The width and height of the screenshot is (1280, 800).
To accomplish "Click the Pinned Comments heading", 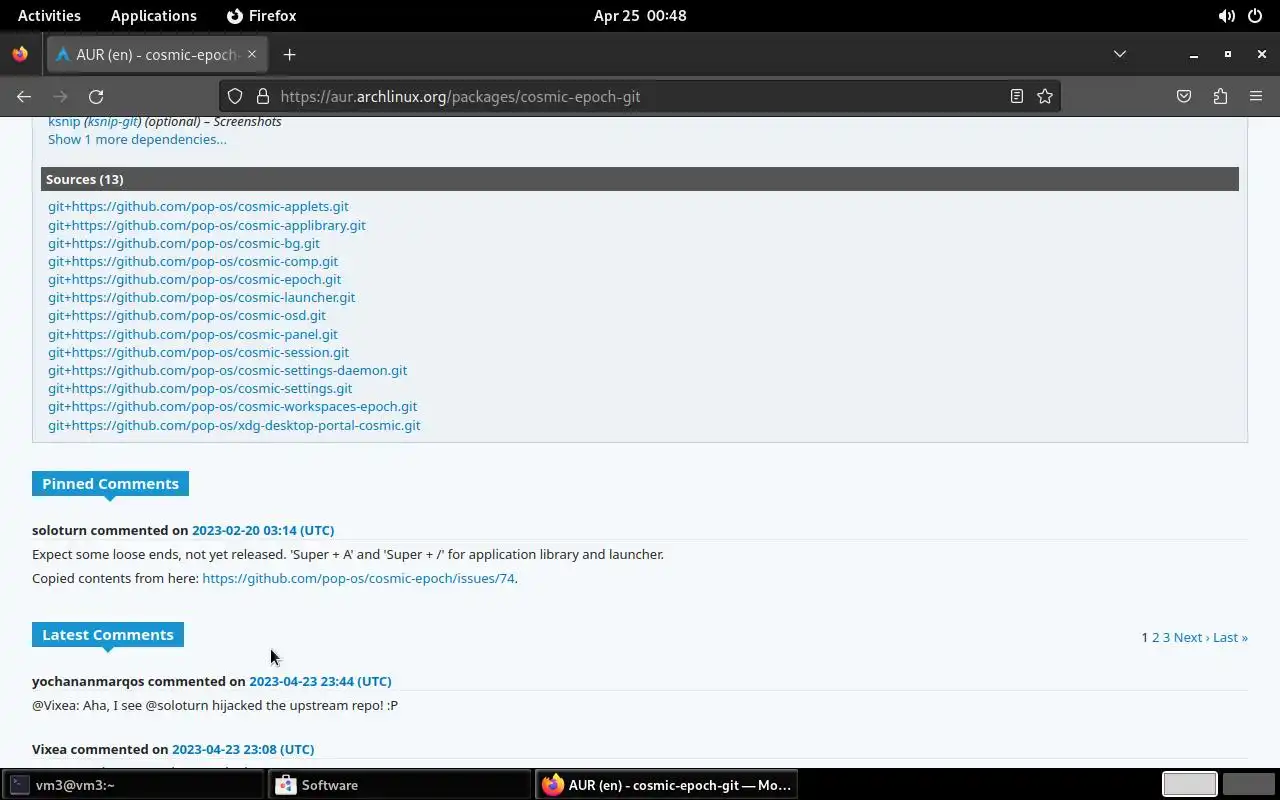I will (x=110, y=483).
